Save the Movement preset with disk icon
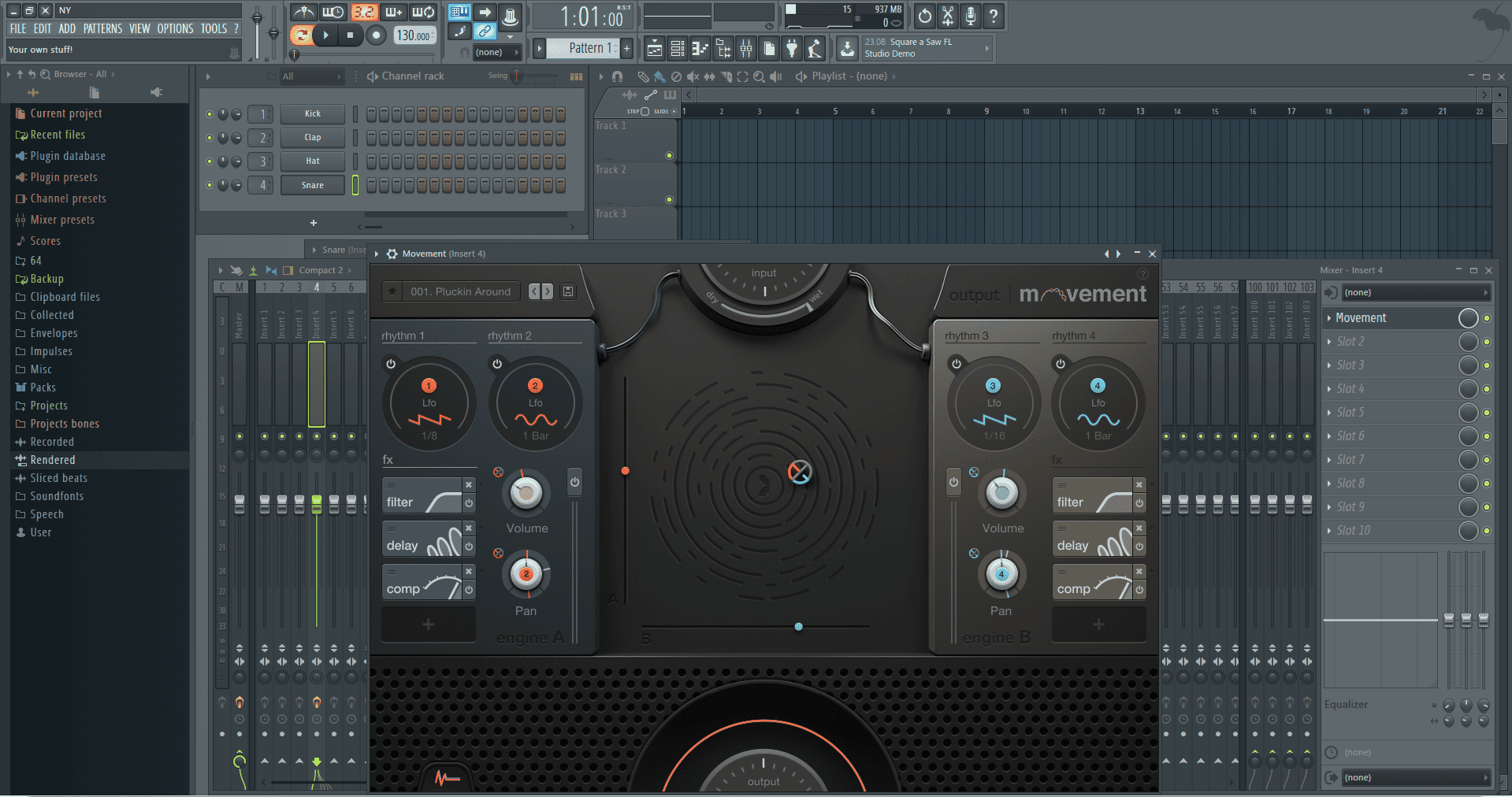 (567, 291)
